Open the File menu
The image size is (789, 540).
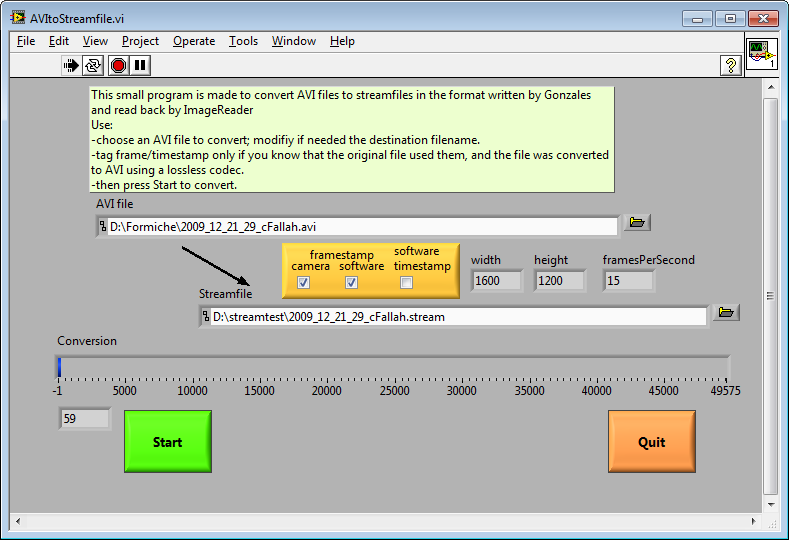coord(26,41)
